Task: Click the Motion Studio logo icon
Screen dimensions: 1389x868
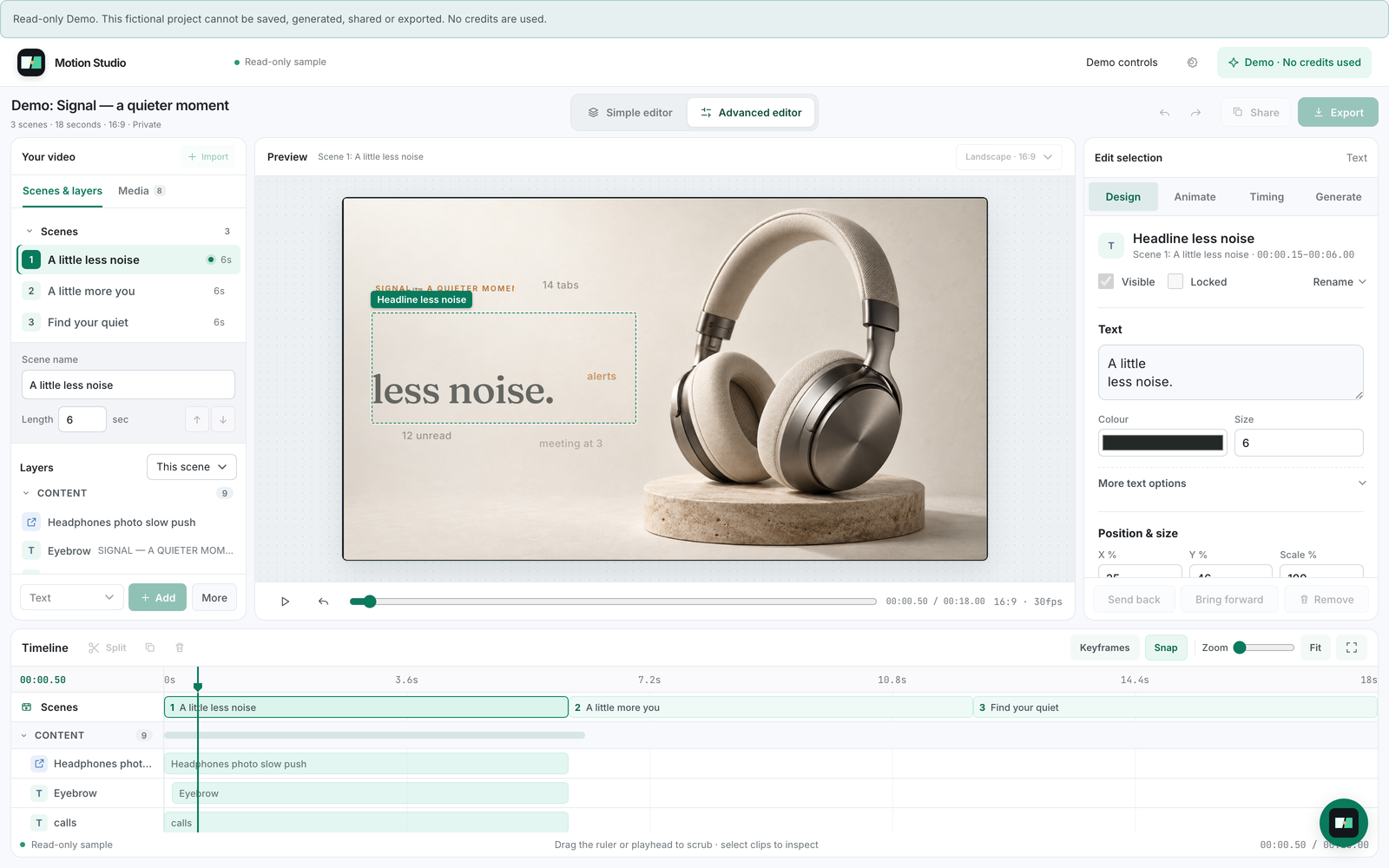Action: pos(31,62)
